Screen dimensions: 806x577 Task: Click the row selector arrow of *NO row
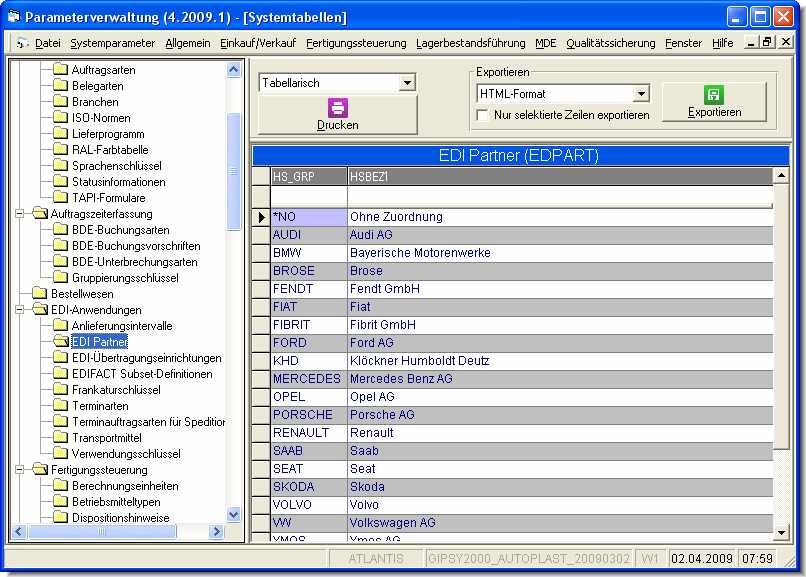point(261,217)
